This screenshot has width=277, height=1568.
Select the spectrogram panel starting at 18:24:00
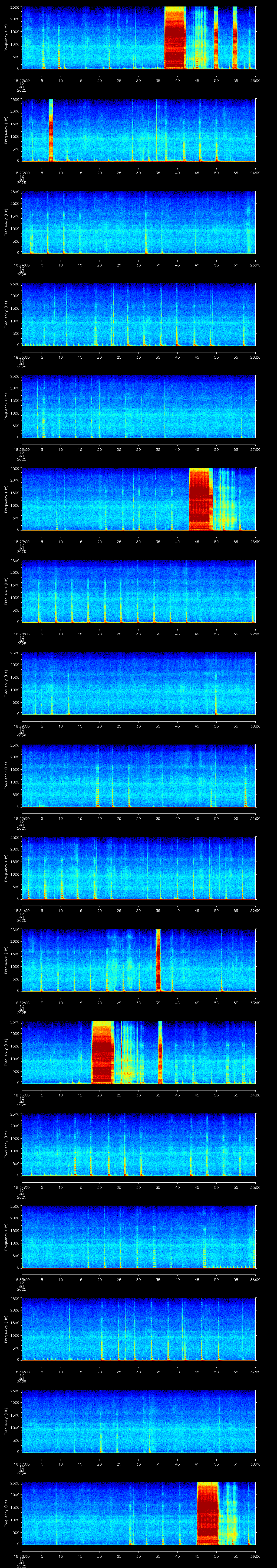click(139, 222)
